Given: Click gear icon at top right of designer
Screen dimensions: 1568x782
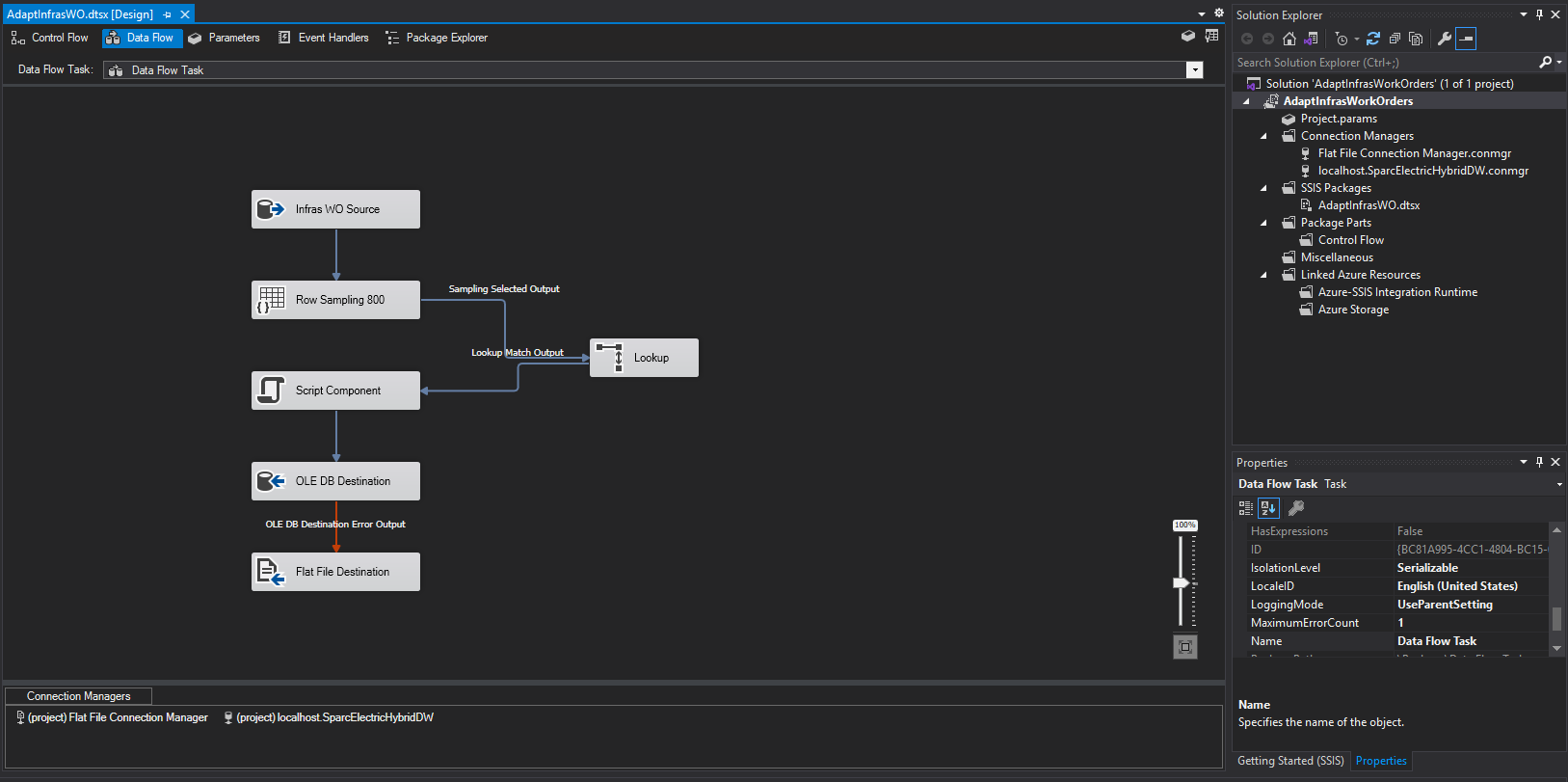Looking at the screenshot, I should (x=1218, y=13).
